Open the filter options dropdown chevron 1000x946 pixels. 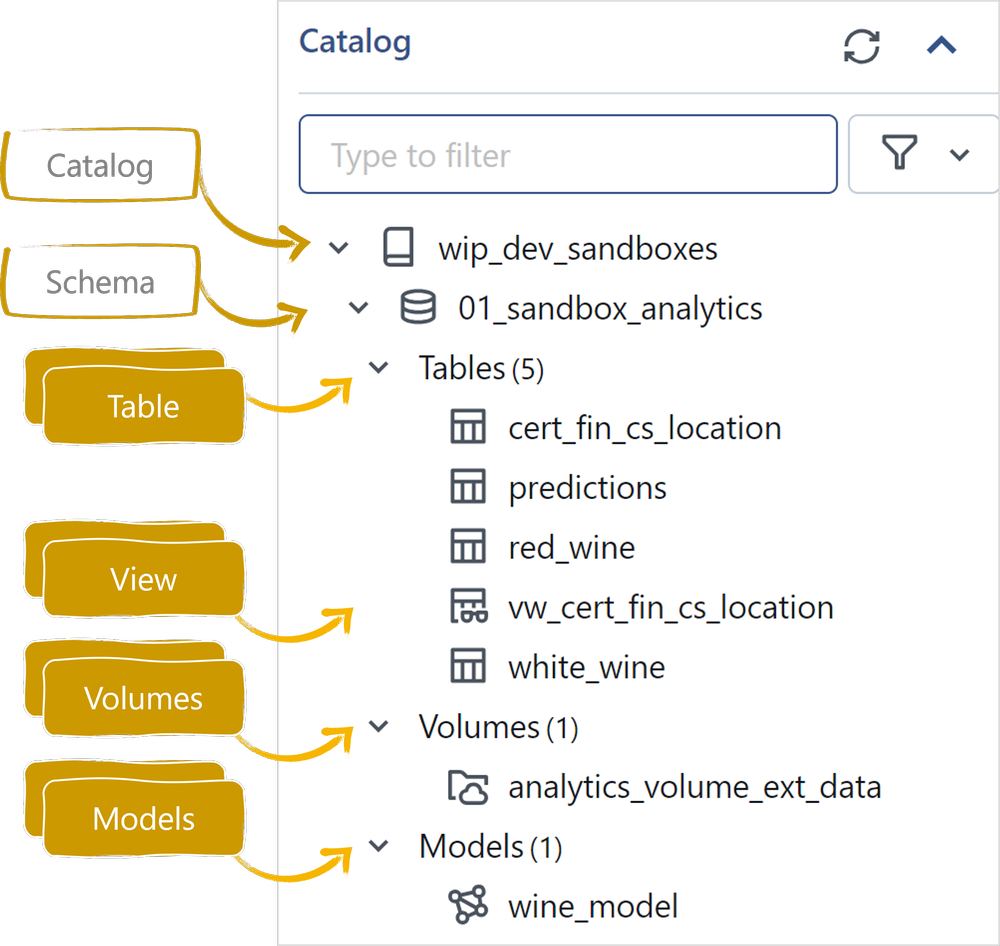pos(960,154)
